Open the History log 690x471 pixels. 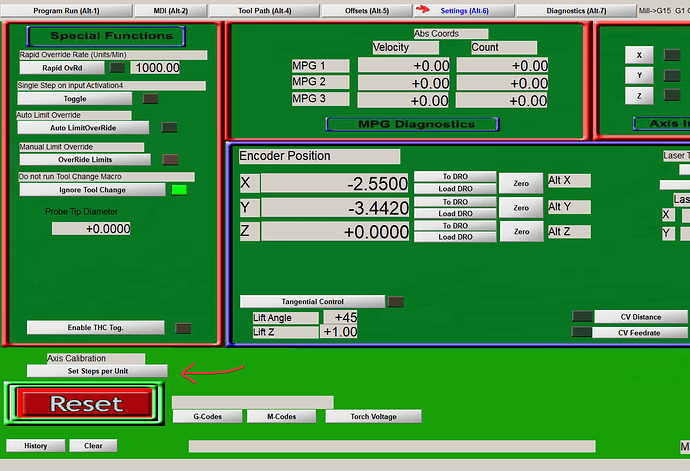(35, 446)
